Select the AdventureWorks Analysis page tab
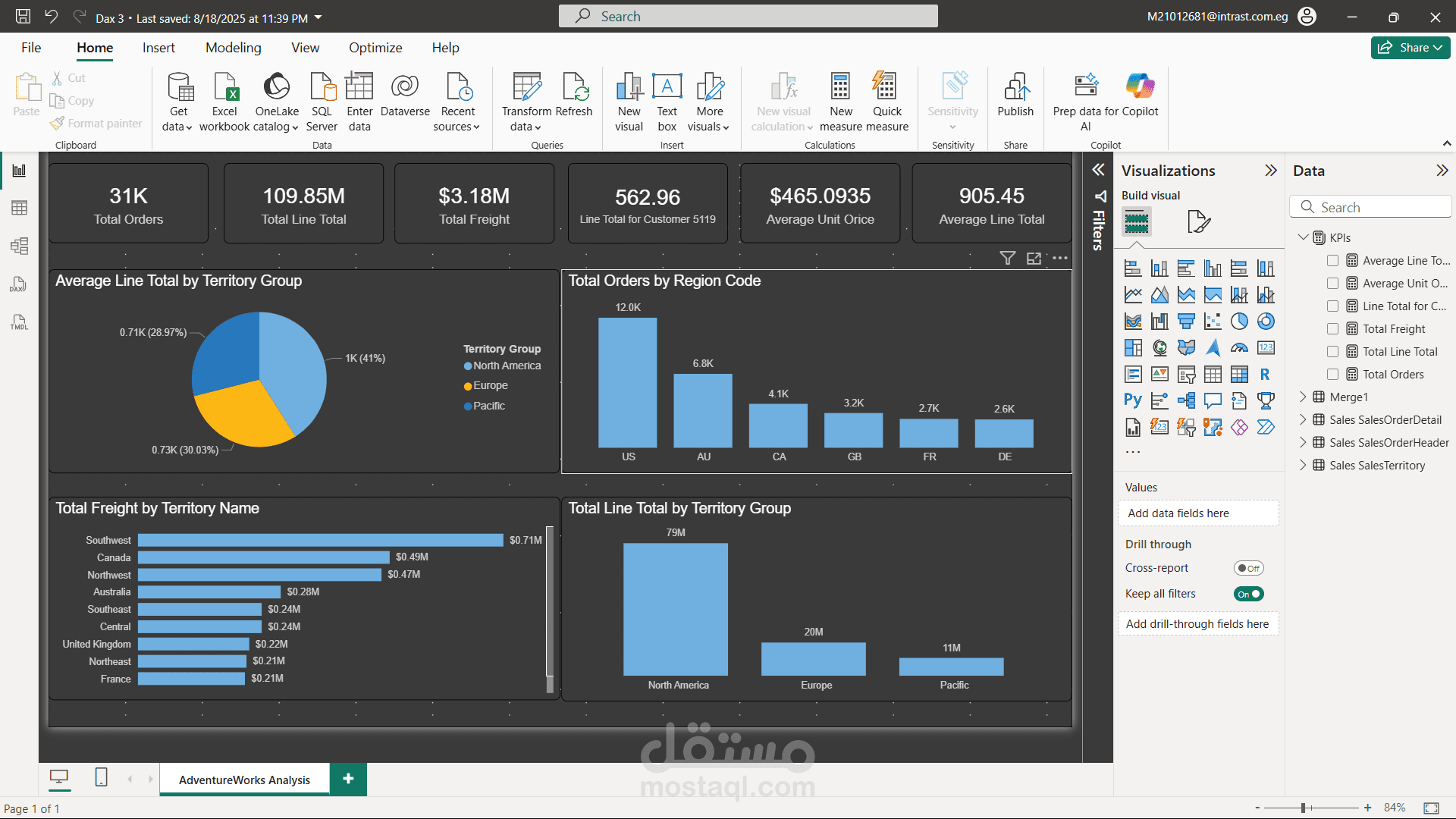 click(x=245, y=780)
